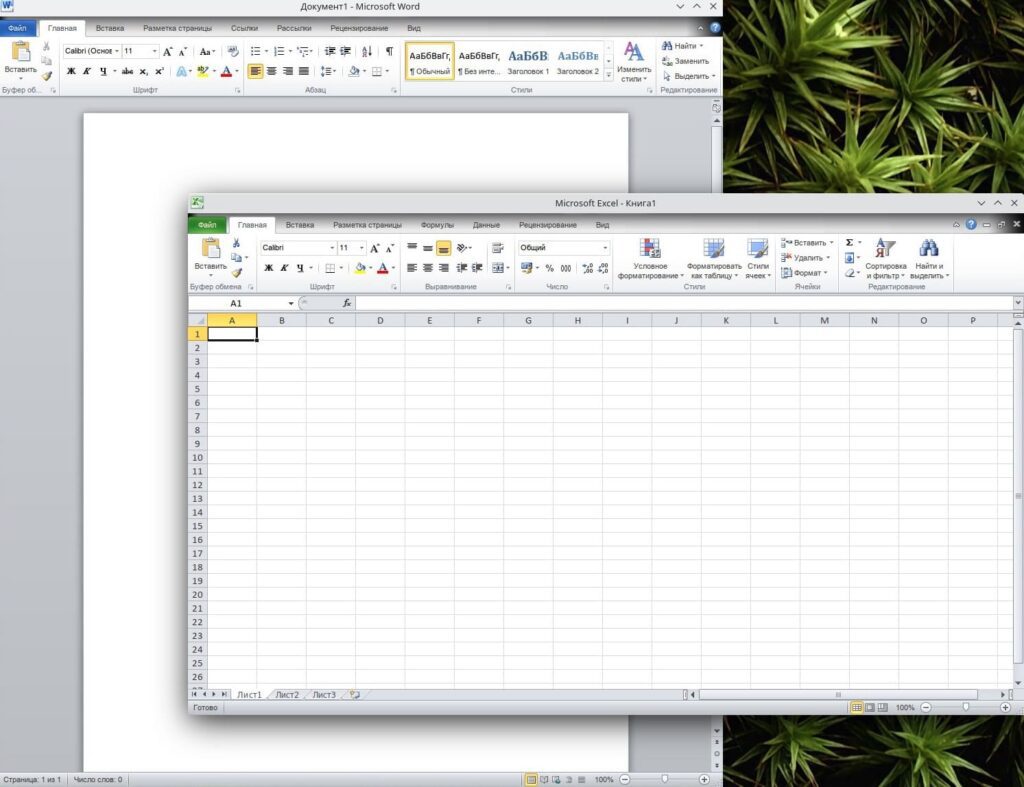Screen dimensions: 1024x787
Task: Enable Page Layout view in Excel status bar
Action: [x=869, y=707]
